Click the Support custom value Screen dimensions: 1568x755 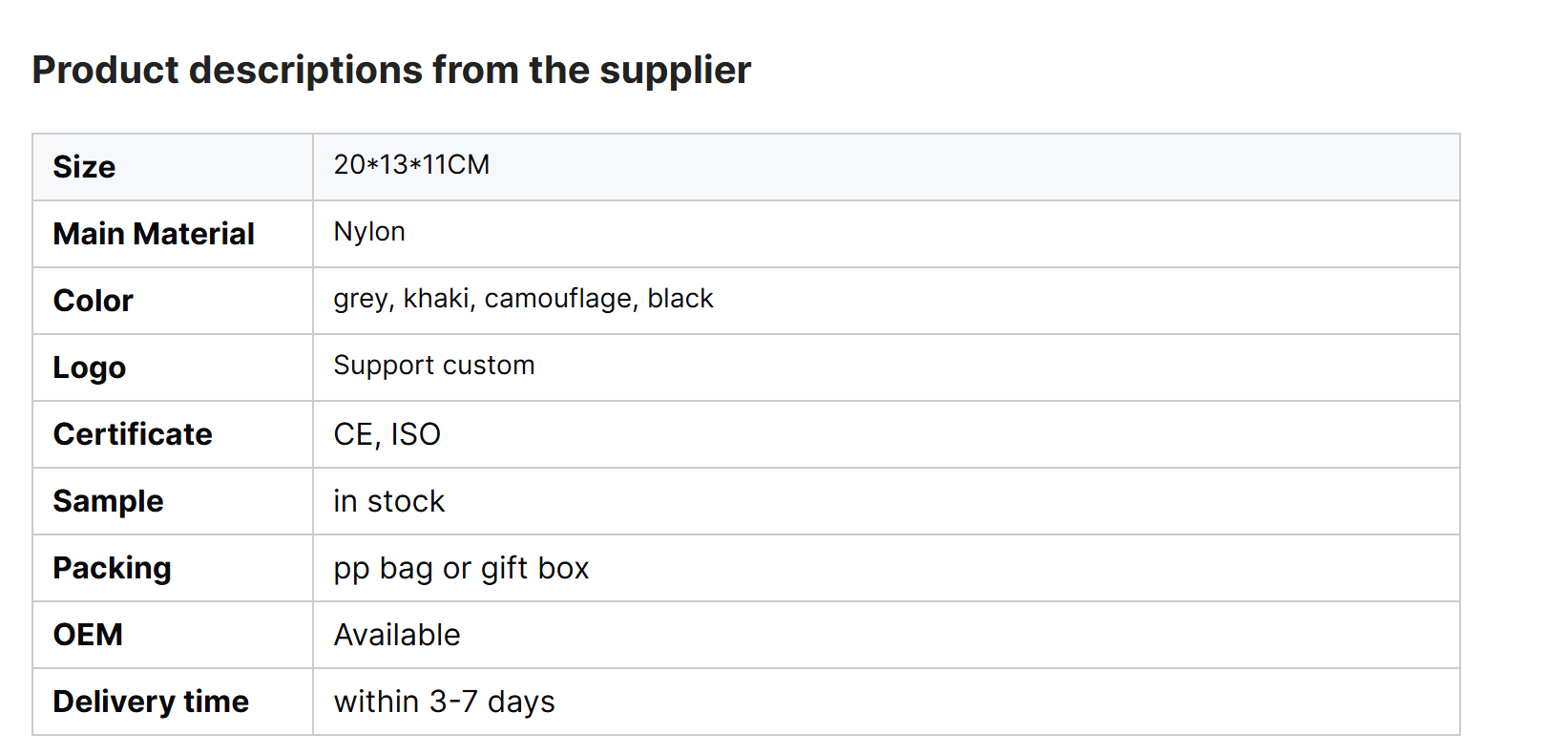434,366
